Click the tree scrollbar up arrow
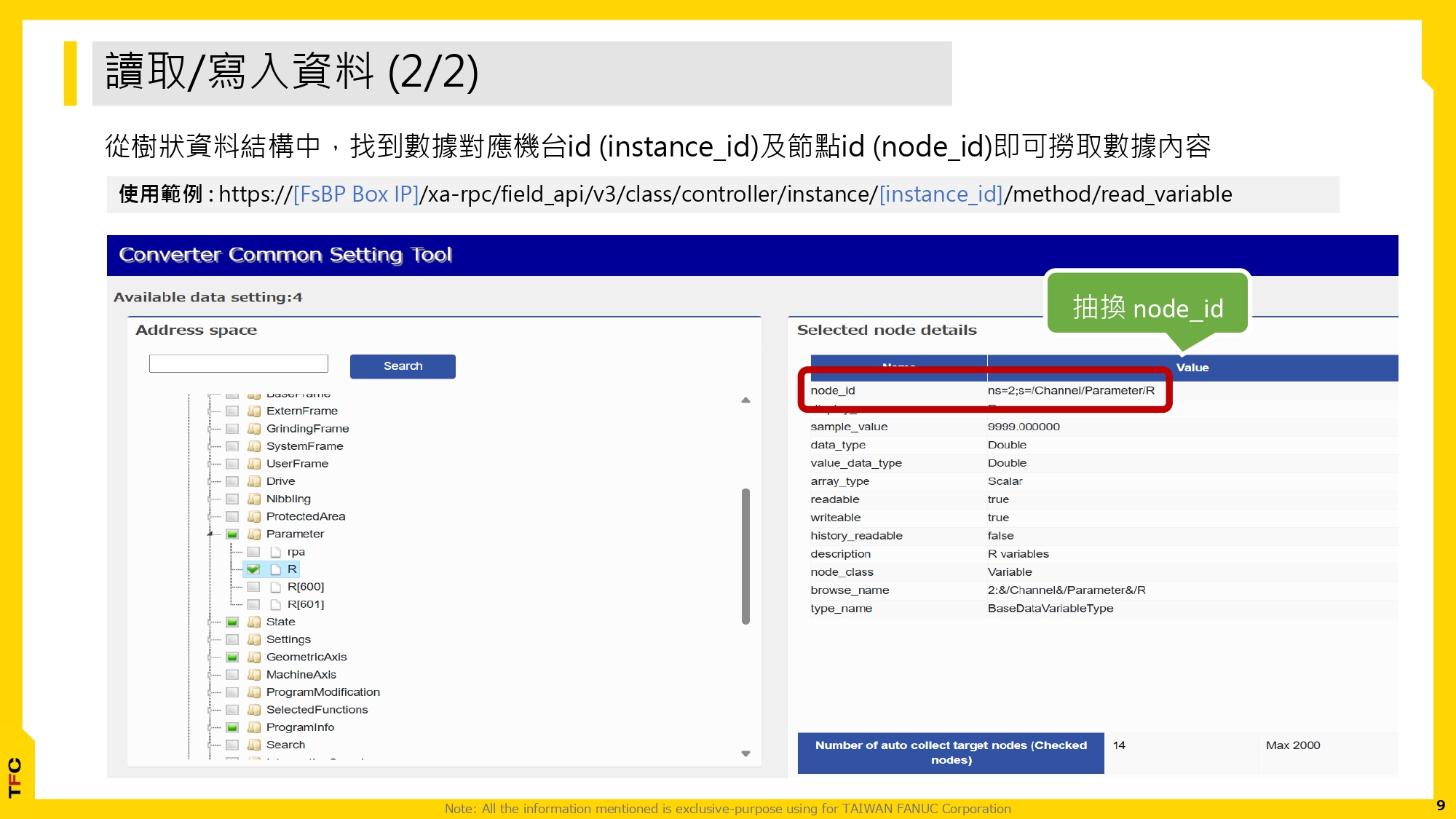Screen dimensions: 1456x819 pos(745,400)
